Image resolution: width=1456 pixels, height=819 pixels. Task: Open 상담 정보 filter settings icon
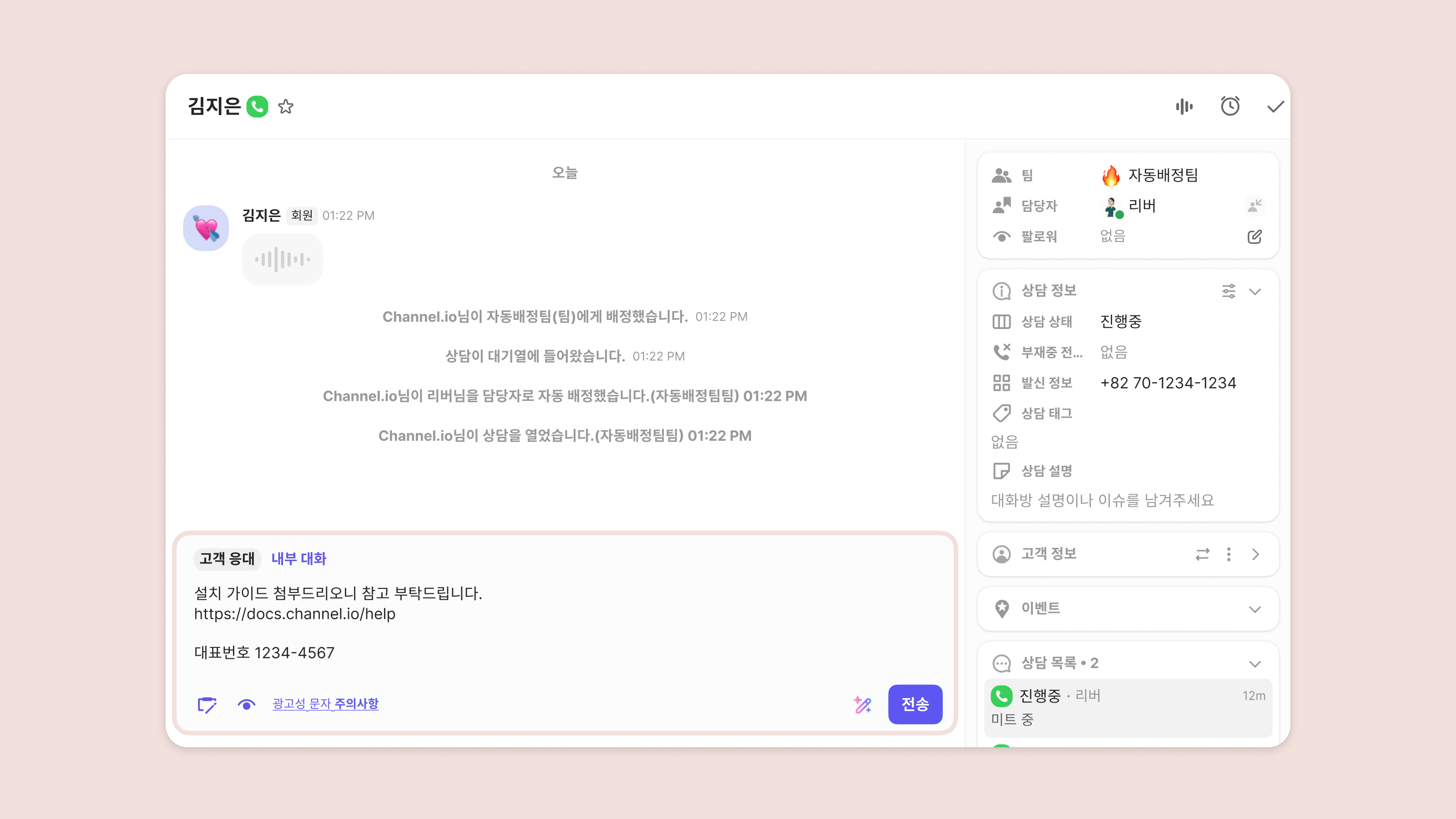pos(1228,291)
